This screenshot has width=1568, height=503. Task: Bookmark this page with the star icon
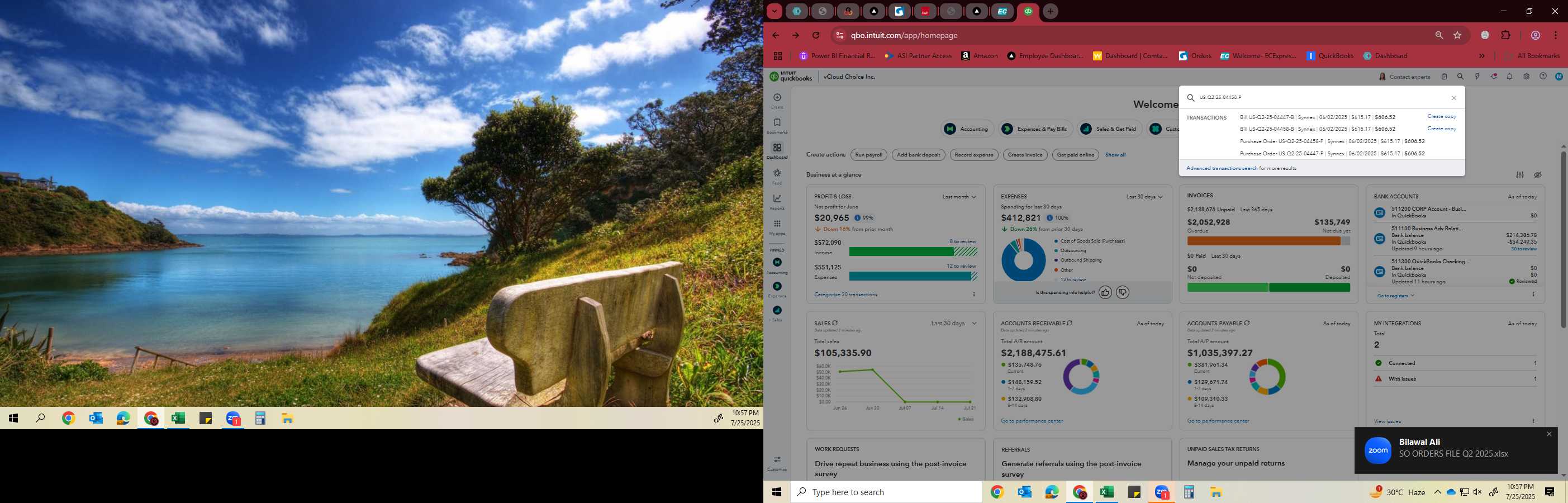coord(1457,35)
